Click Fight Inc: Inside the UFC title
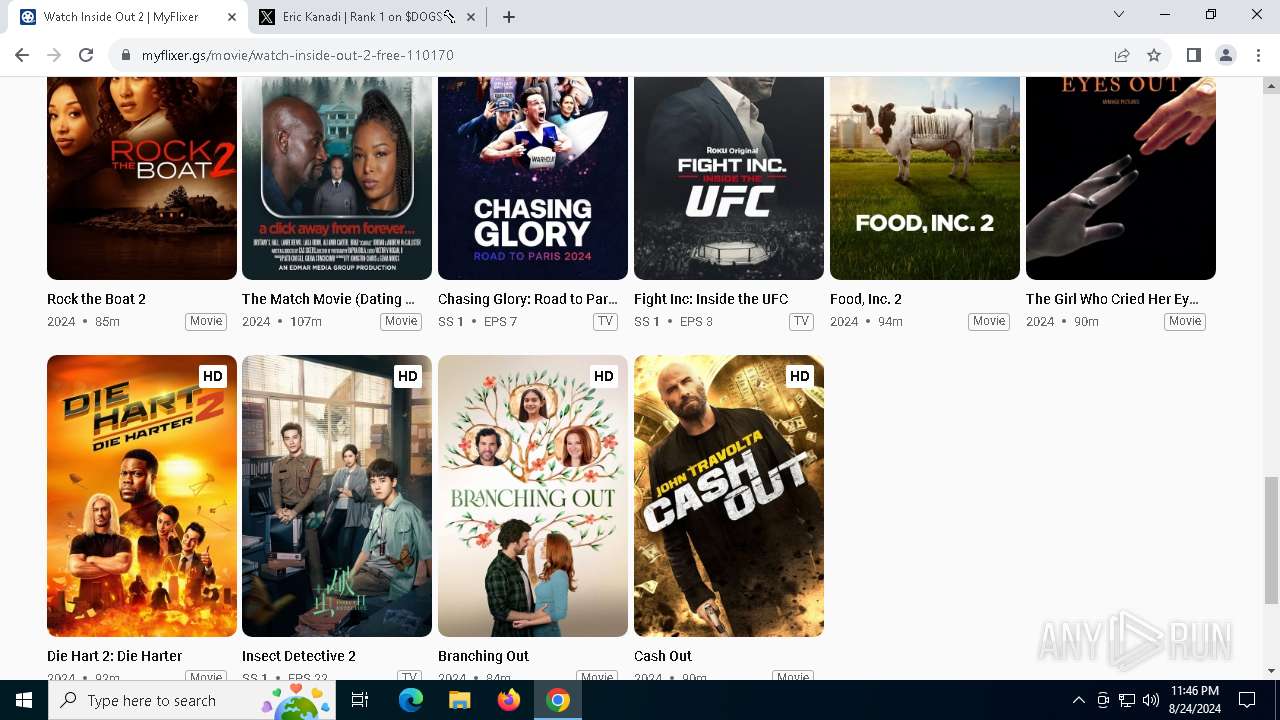1280x720 pixels. pyautogui.click(x=711, y=299)
